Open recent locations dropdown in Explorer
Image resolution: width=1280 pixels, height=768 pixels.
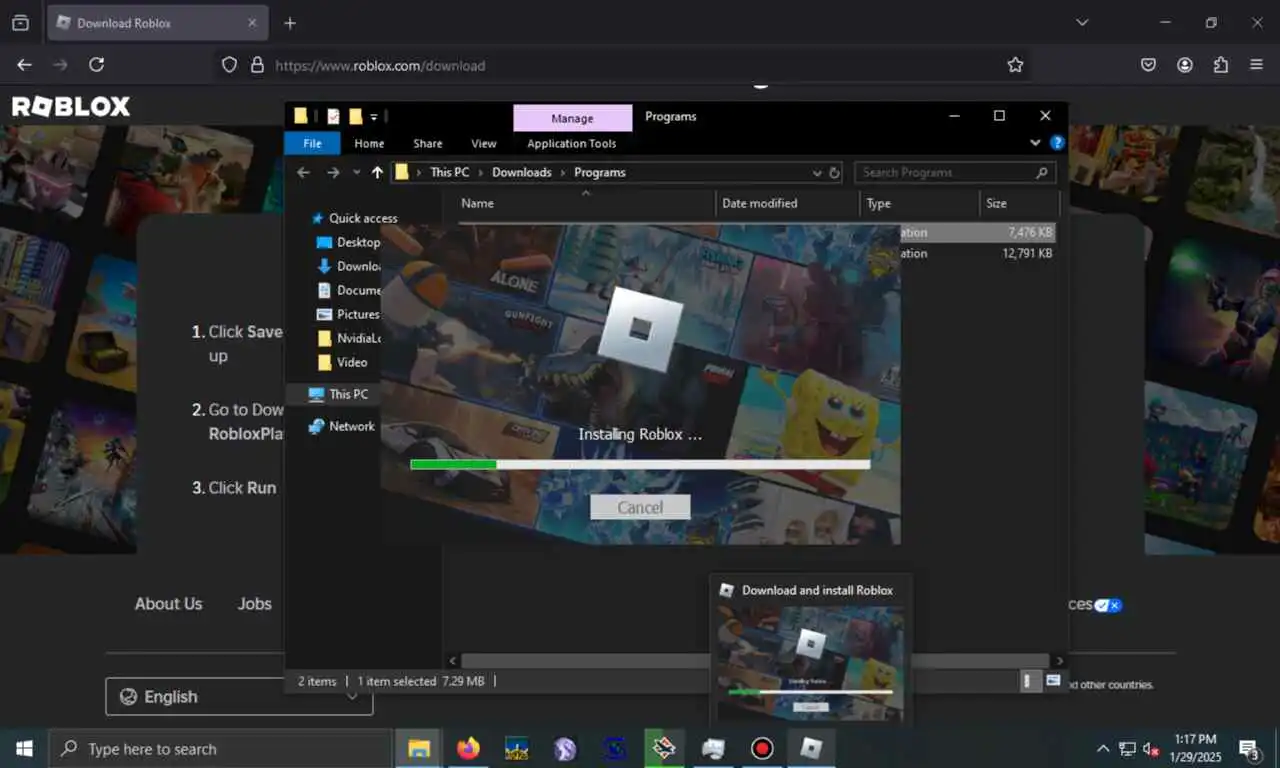point(356,172)
